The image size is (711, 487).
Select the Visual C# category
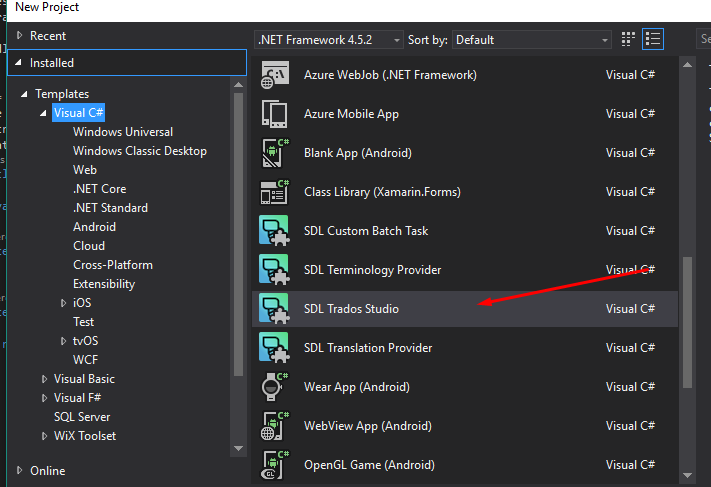(78, 112)
